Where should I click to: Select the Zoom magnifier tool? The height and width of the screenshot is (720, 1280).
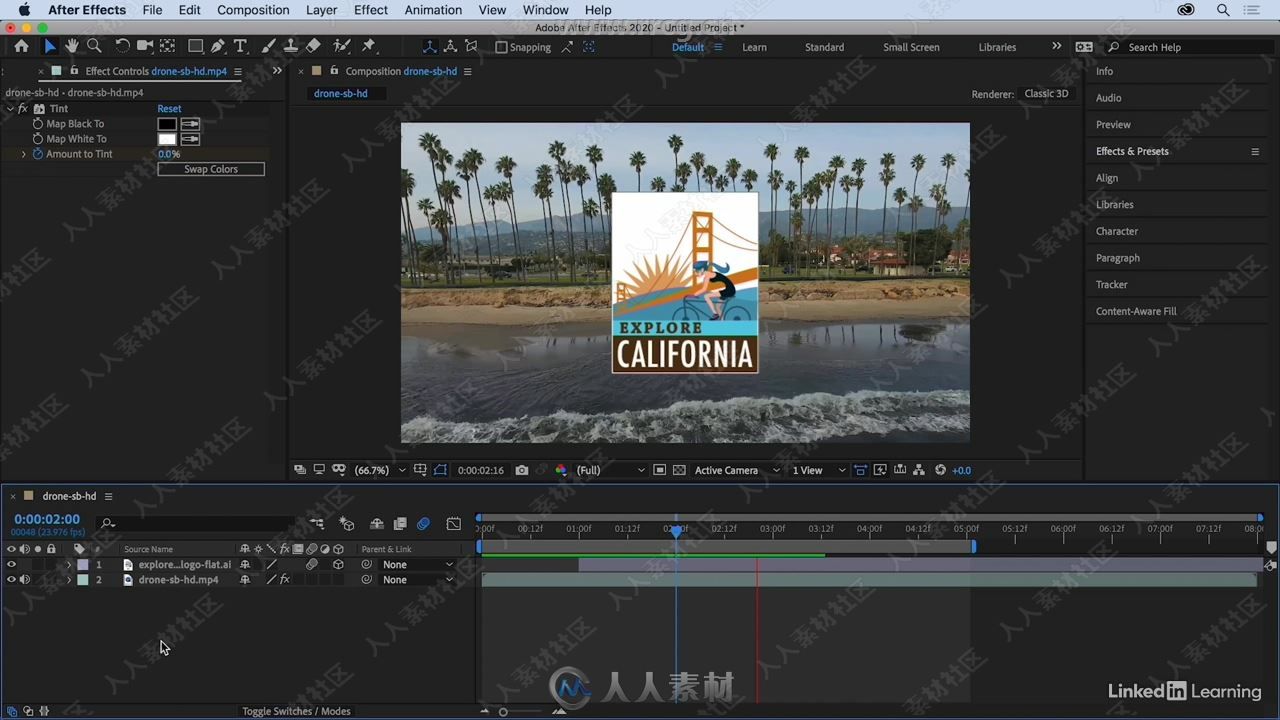(94, 46)
